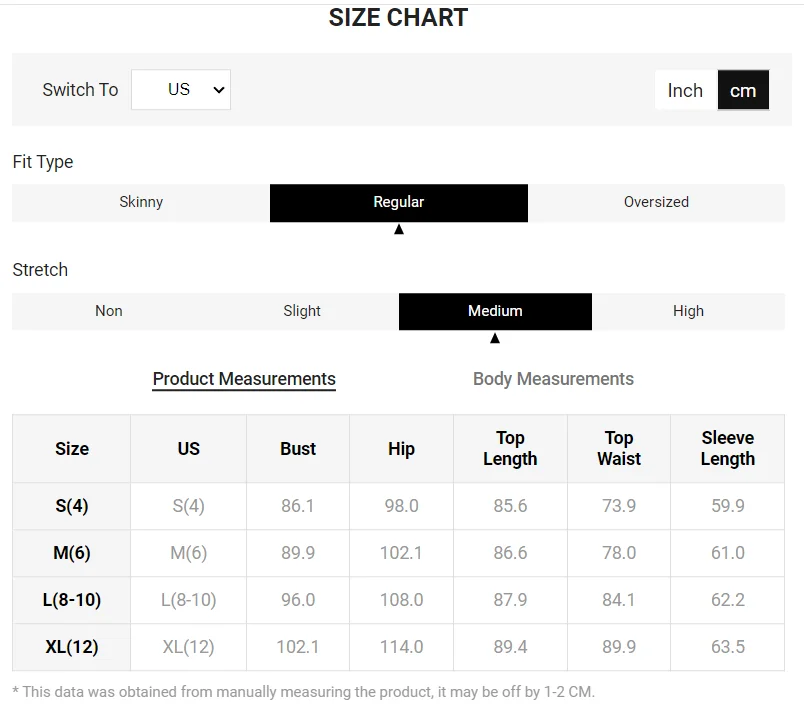Viewport: 804px width, 721px height.
Task: Switch to Body Measurements tab
Action: click(x=553, y=379)
